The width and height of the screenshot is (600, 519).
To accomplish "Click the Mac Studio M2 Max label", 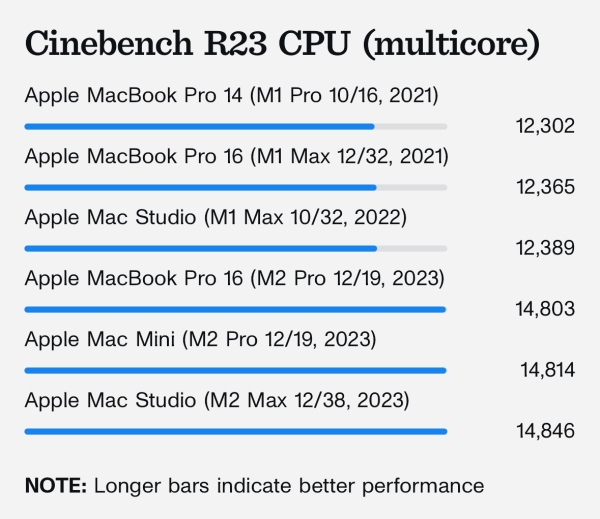I will [x=217, y=400].
